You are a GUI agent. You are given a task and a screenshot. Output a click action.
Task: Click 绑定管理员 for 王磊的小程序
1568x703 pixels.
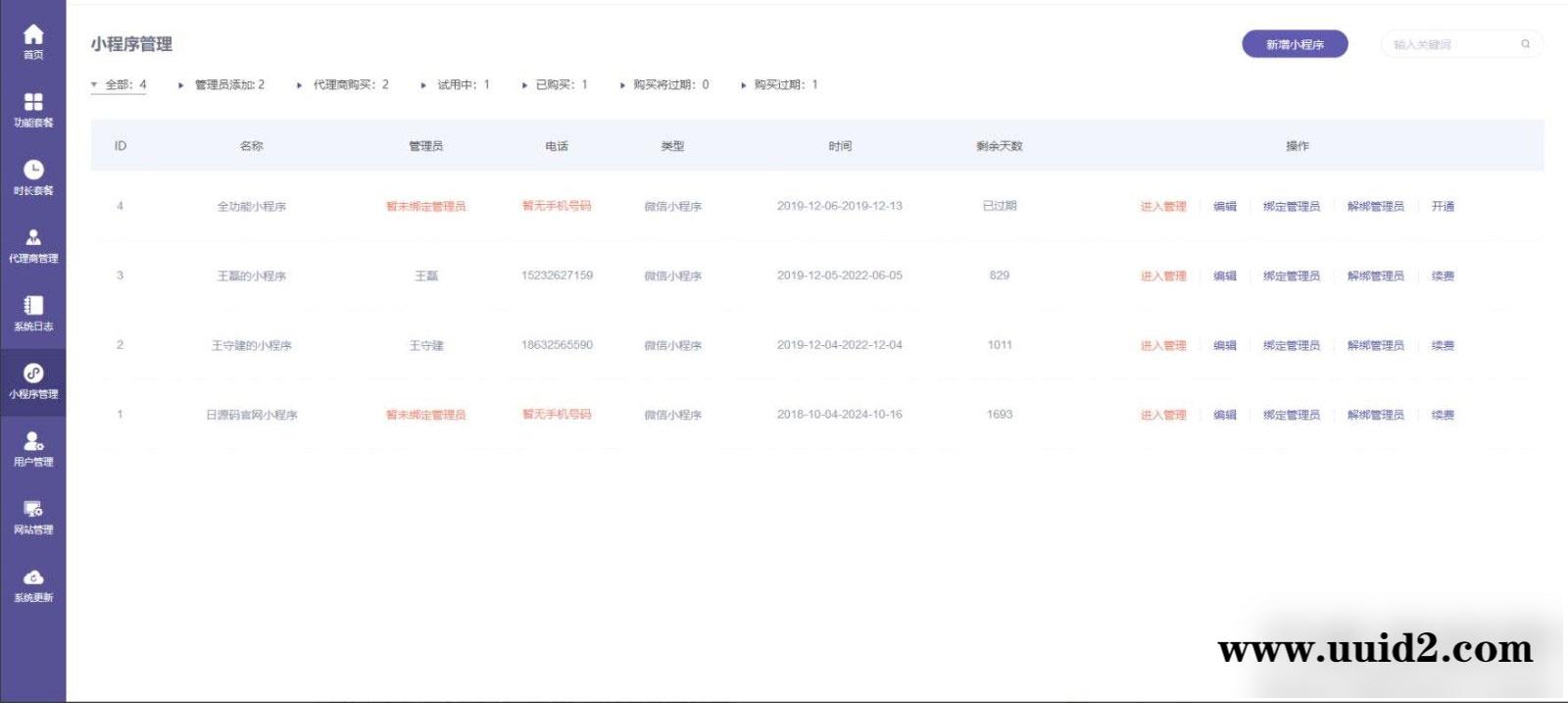point(1292,276)
